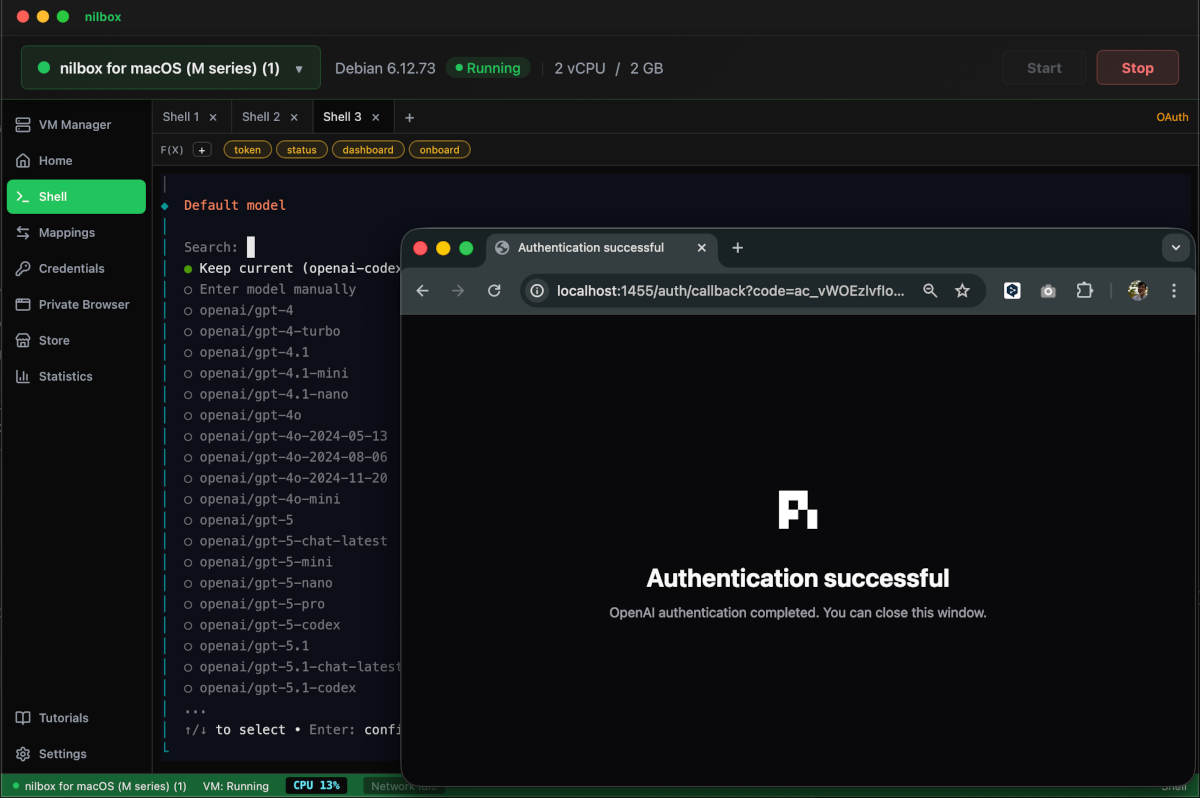1200x798 pixels.
Task: Expand the nilbox for macOS VM selector
Action: [x=170, y=67]
